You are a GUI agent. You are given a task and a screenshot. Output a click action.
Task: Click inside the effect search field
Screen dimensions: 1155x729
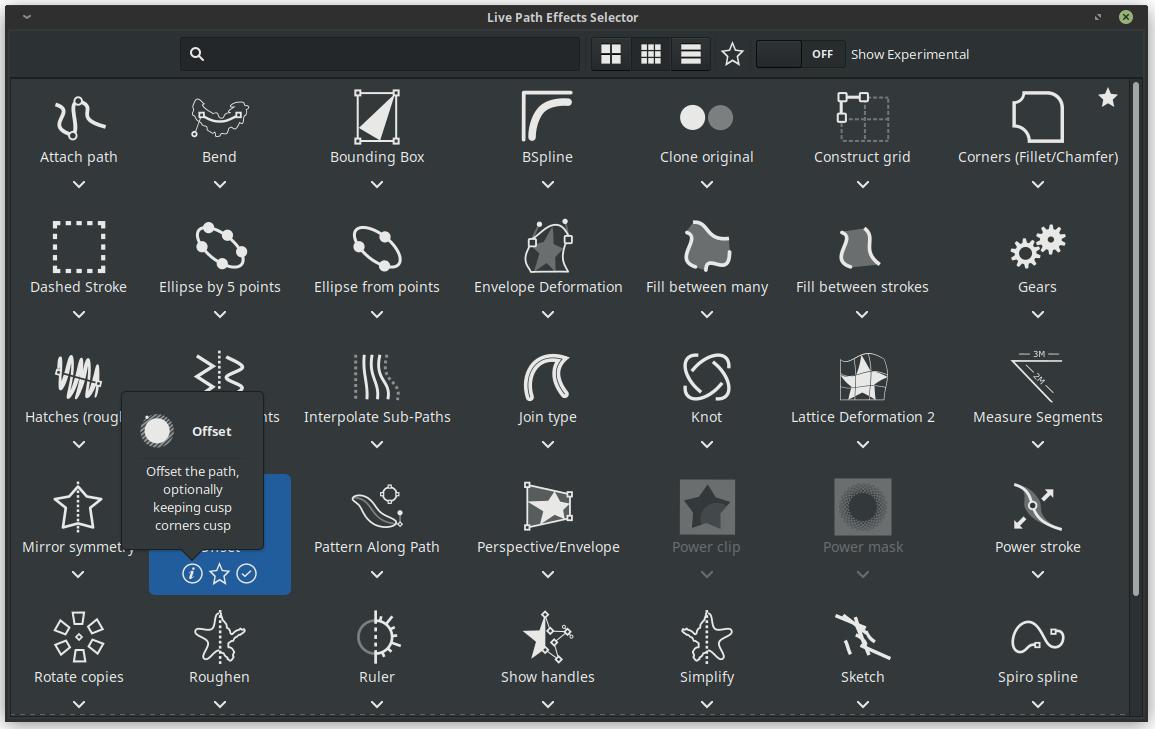(380, 54)
